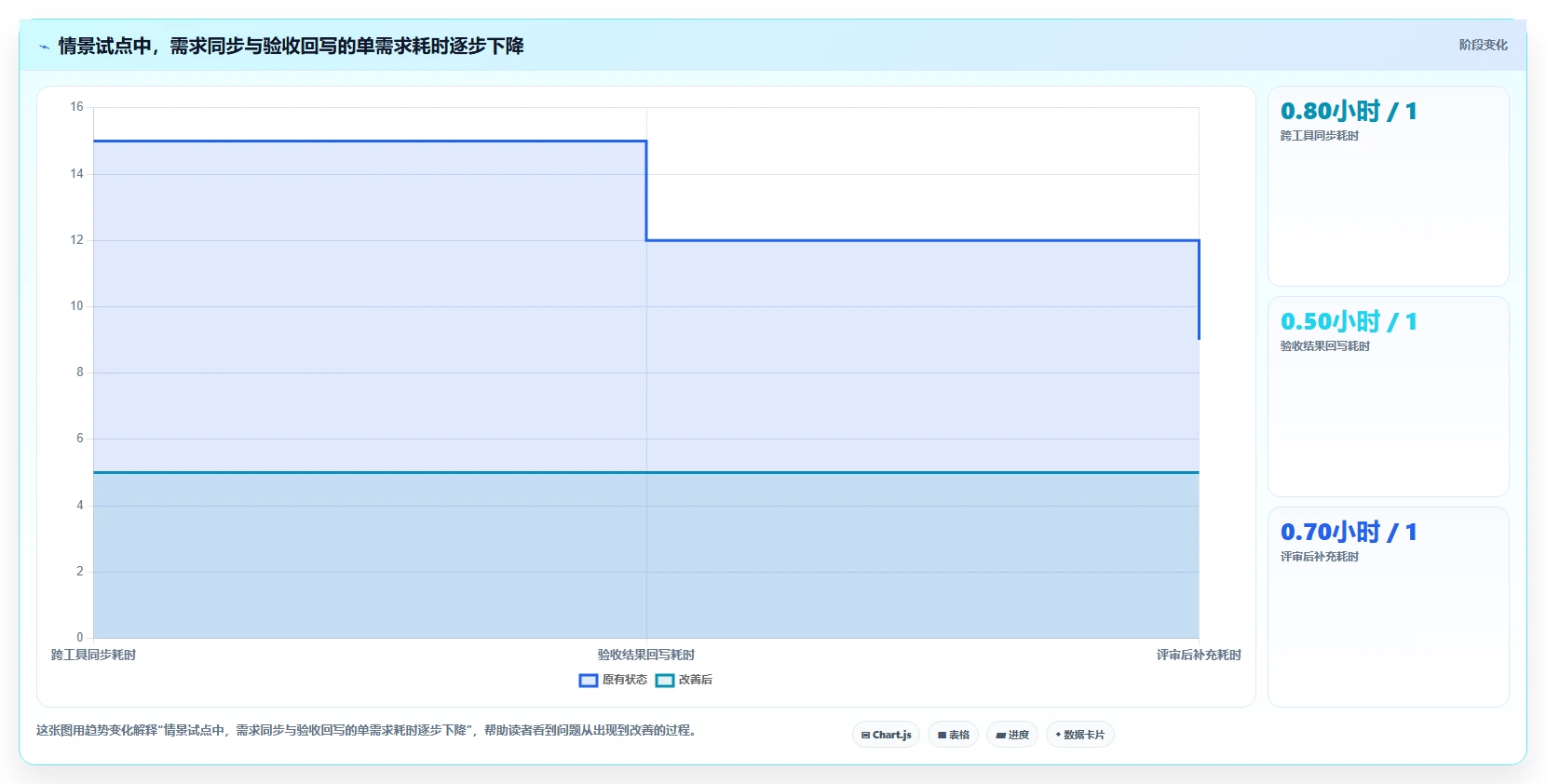This screenshot has width=1546, height=784.
Task: Click y-axis tick value 6
Action: click(x=80, y=439)
